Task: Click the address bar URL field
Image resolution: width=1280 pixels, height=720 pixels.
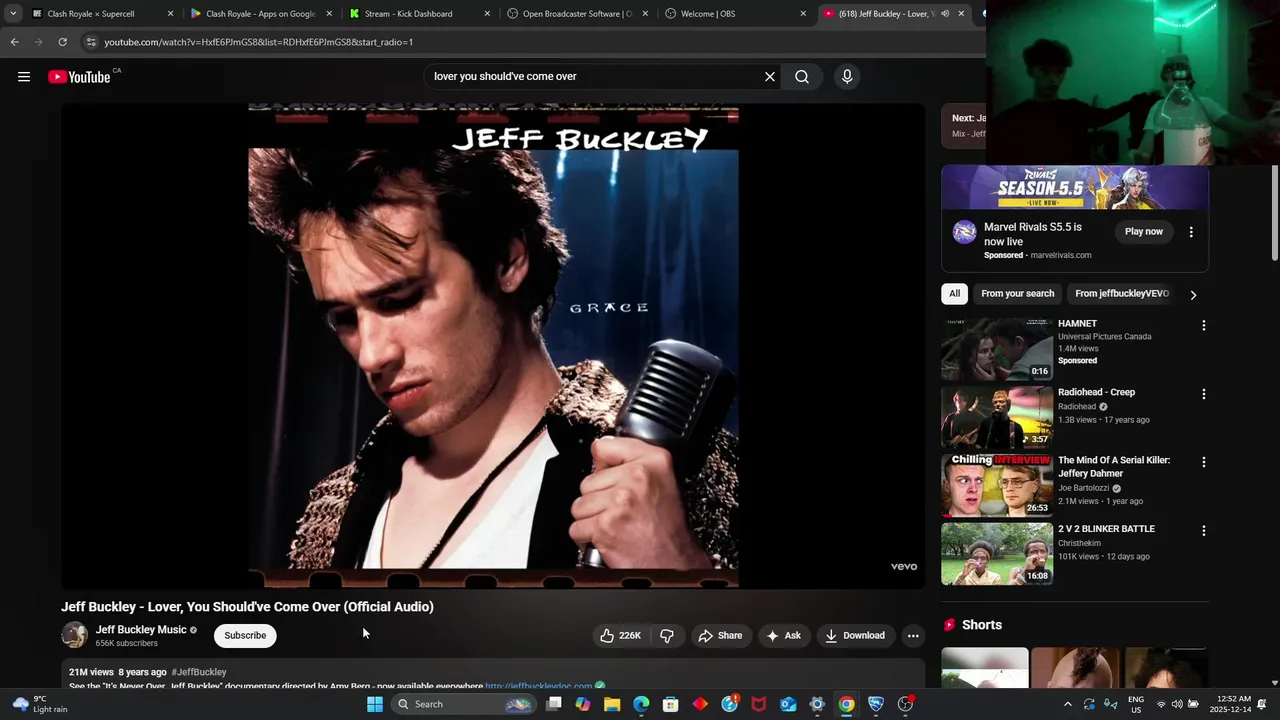Action: click(535, 42)
